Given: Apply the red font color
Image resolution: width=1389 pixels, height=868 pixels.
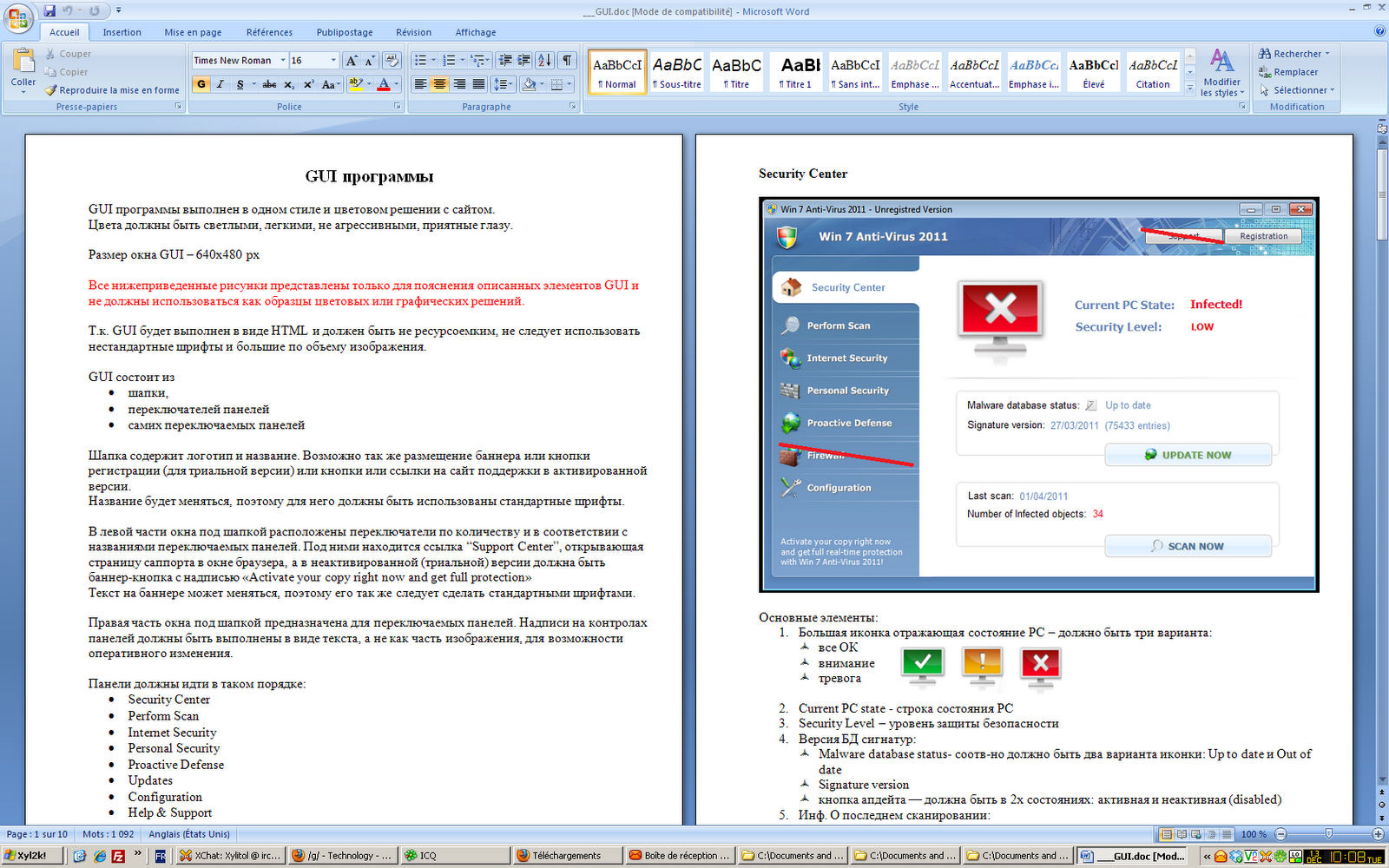Looking at the screenshot, I should pos(384,84).
